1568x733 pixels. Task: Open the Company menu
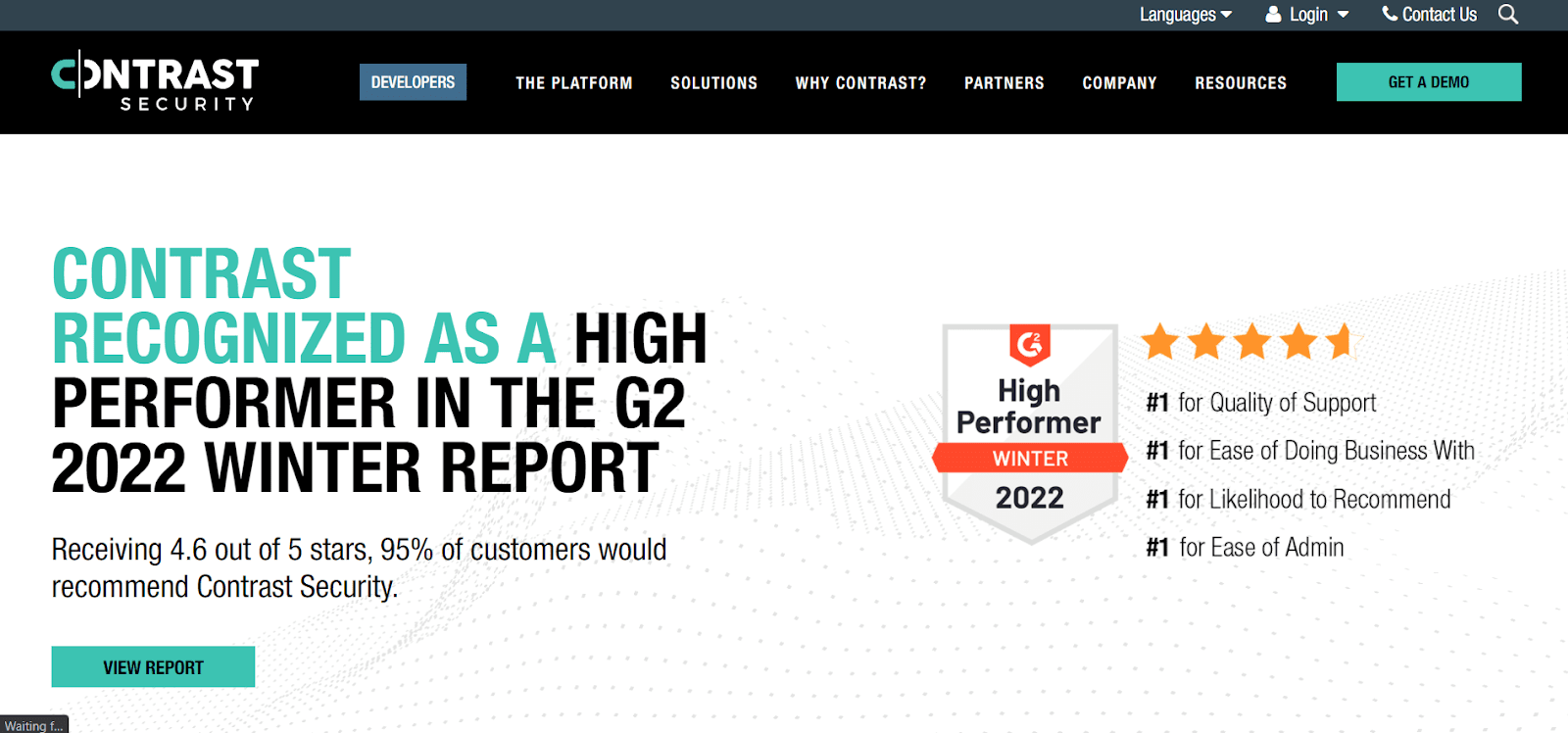(x=1119, y=83)
